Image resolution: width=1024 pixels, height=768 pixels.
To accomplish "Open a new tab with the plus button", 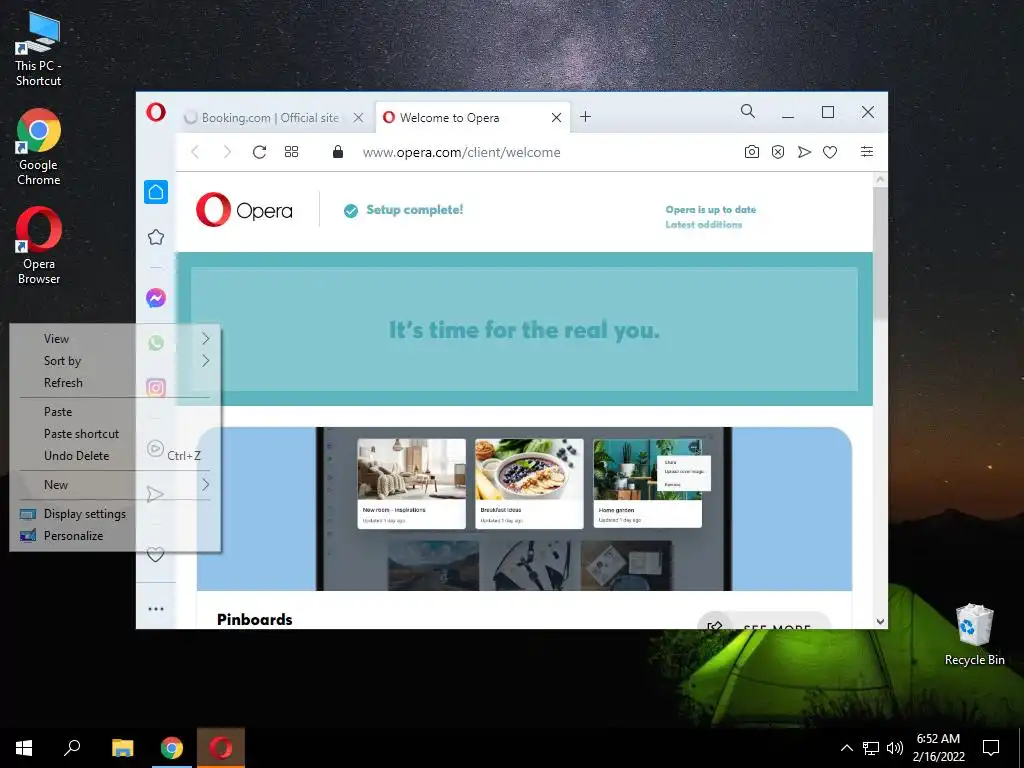I will pyautogui.click(x=586, y=117).
